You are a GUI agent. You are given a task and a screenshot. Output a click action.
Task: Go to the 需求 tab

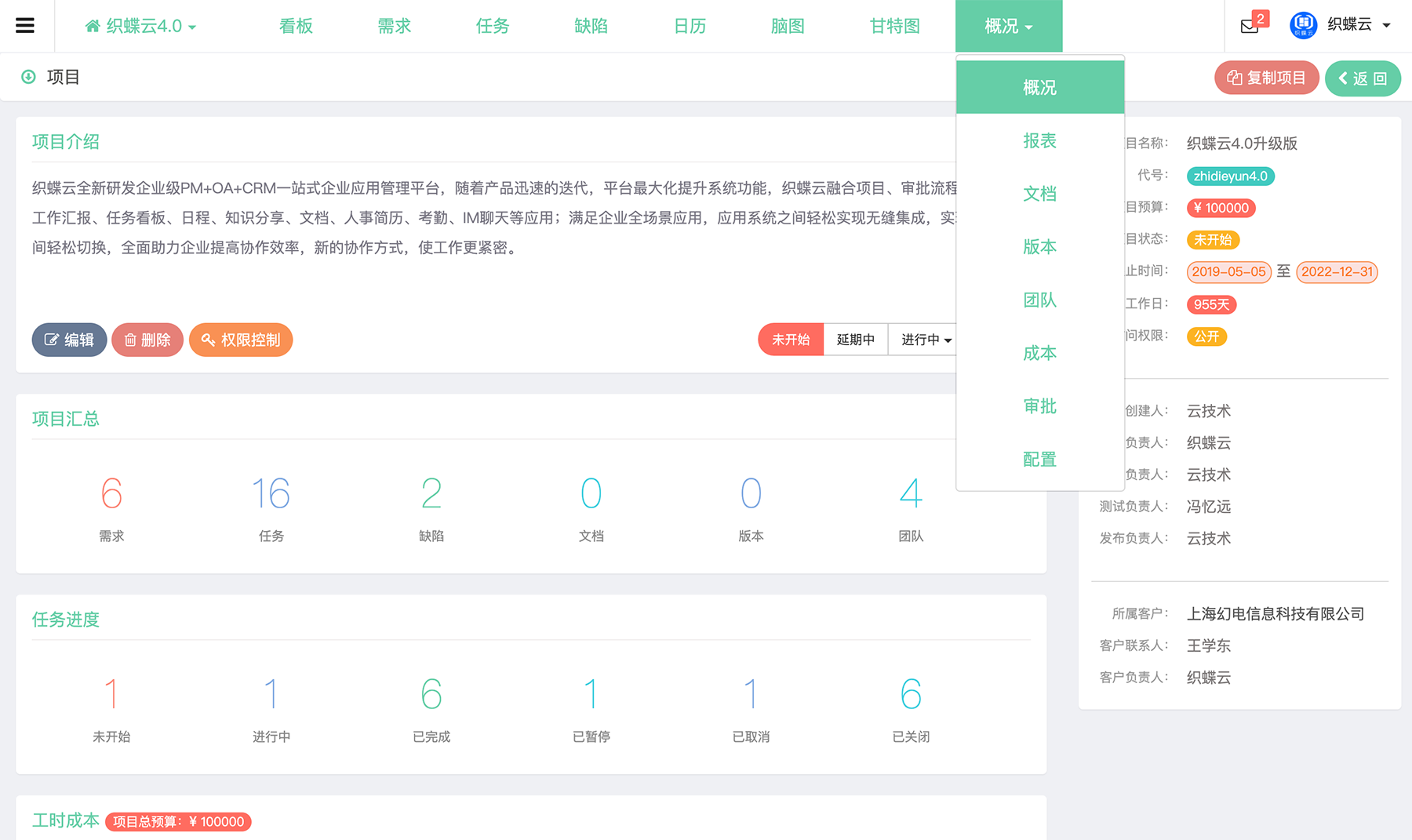(394, 26)
